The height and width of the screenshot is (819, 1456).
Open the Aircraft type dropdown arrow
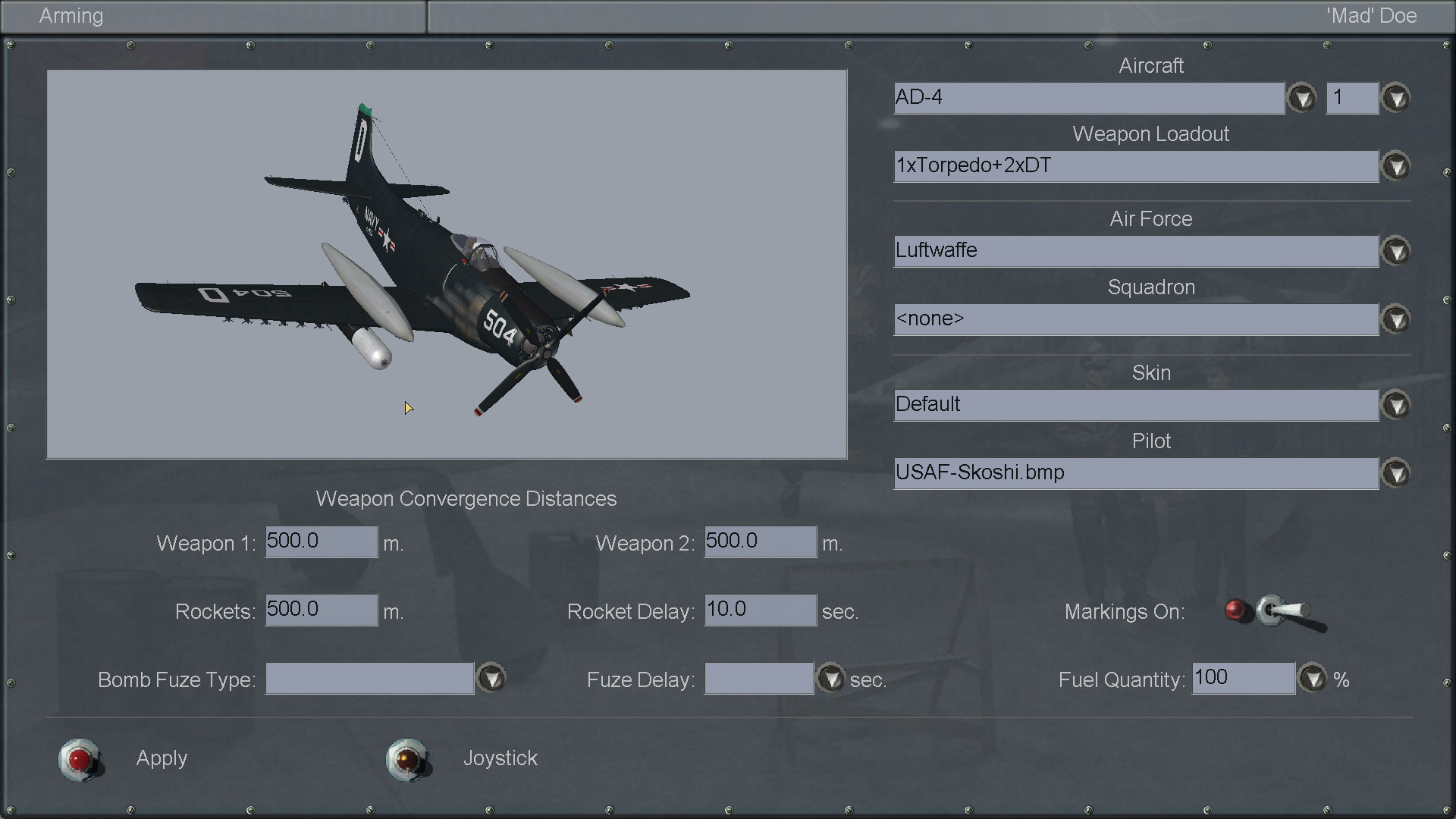coord(1302,99)
